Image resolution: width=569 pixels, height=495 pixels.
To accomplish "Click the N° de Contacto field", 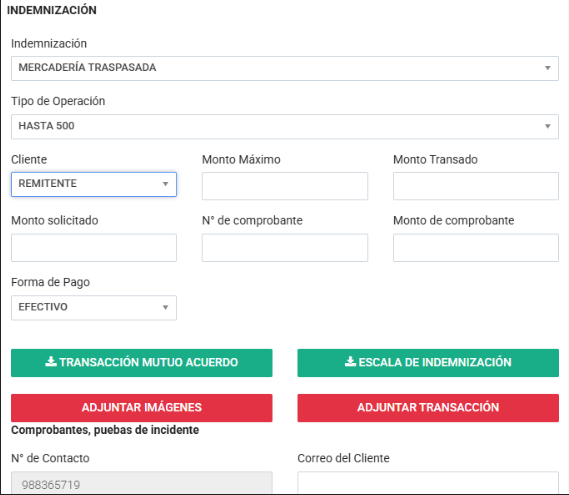I will pos(142,483).
